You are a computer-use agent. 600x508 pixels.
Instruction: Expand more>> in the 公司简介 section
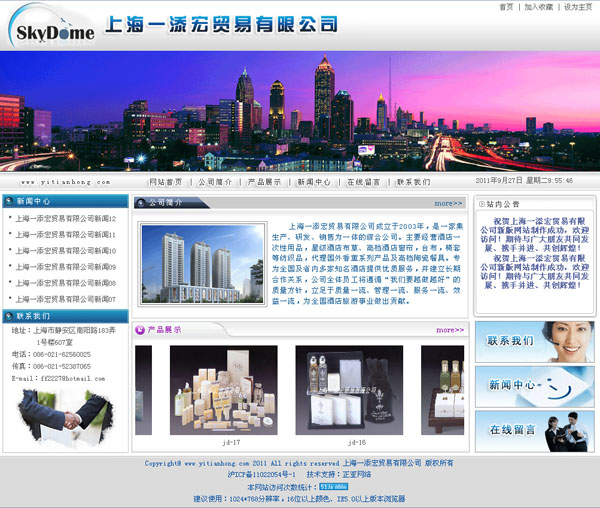tap(449, 202)
